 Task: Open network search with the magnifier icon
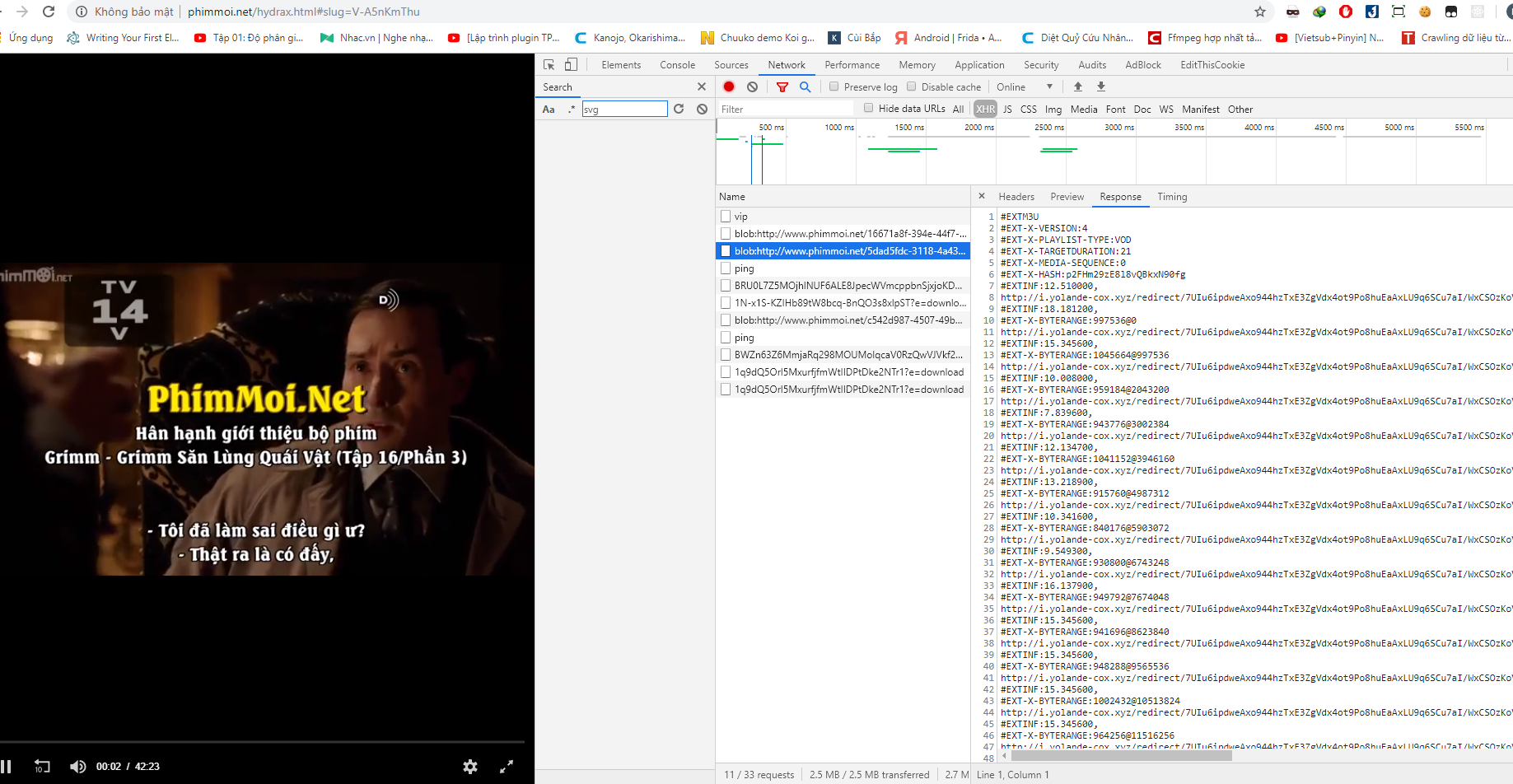(805, 86)
